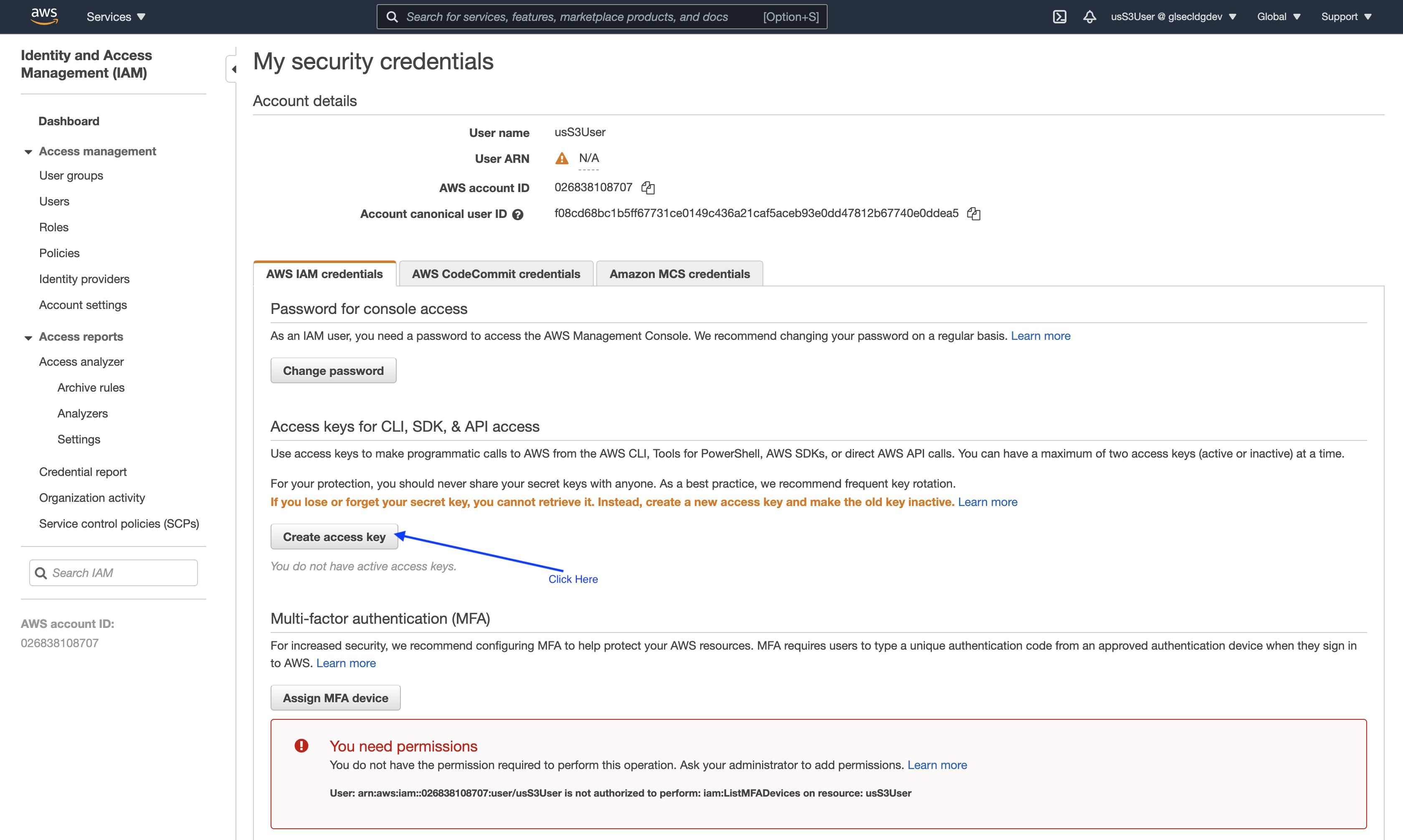Open the CloudShell terminal icon
The image size is (1403, 840).
tap(1059, 17)
